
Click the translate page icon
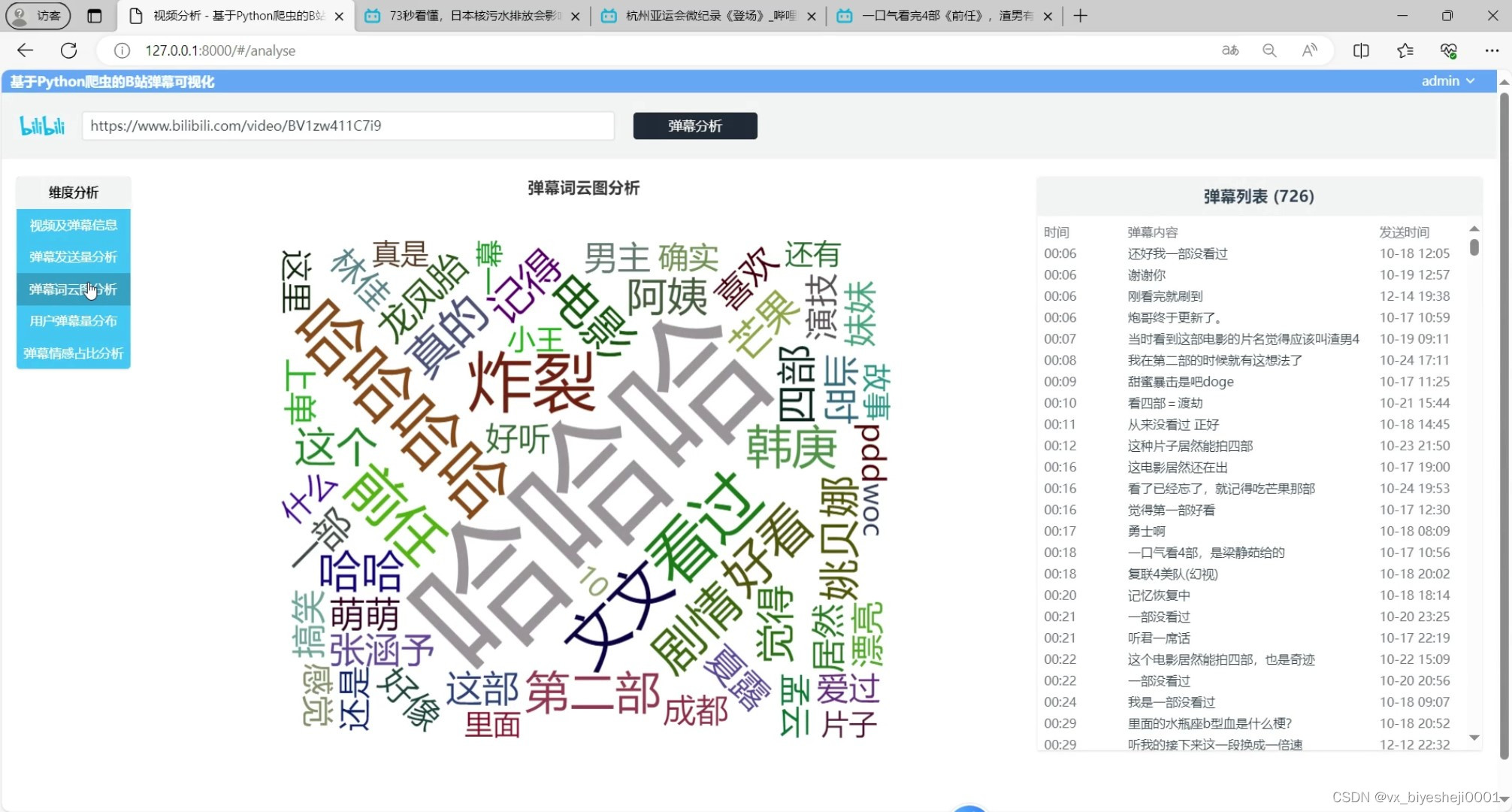pyautogui.click(x=1230, y=50)
